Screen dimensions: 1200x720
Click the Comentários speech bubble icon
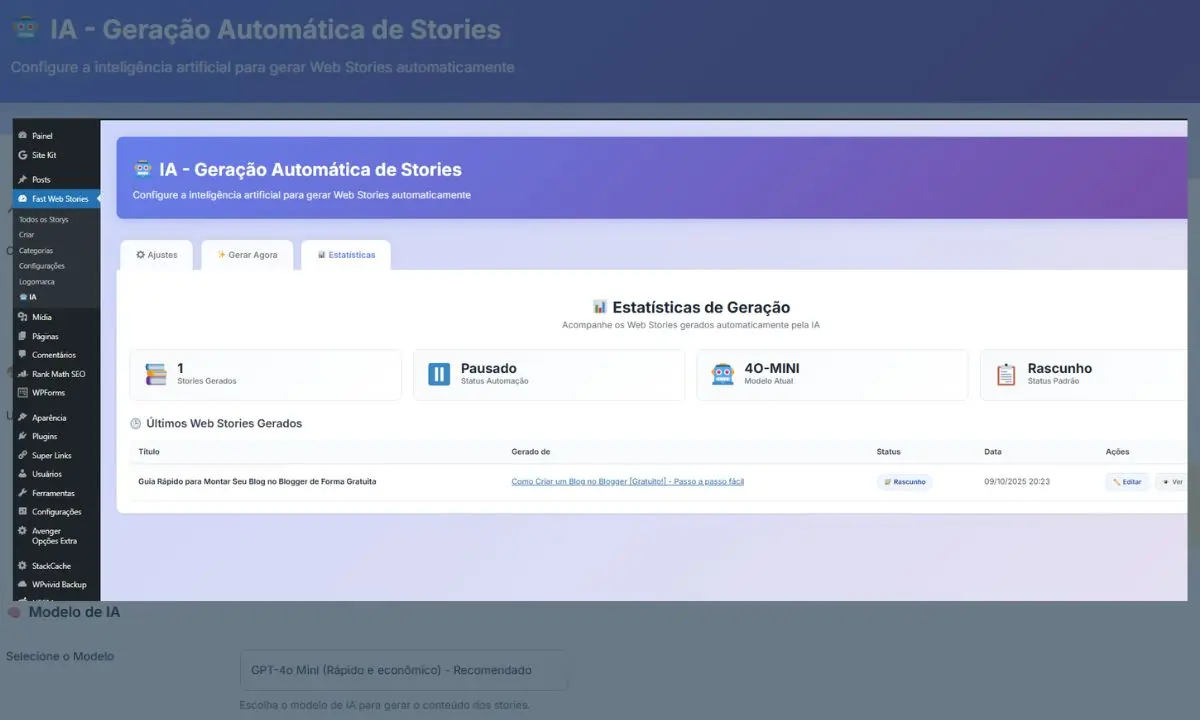23,355
